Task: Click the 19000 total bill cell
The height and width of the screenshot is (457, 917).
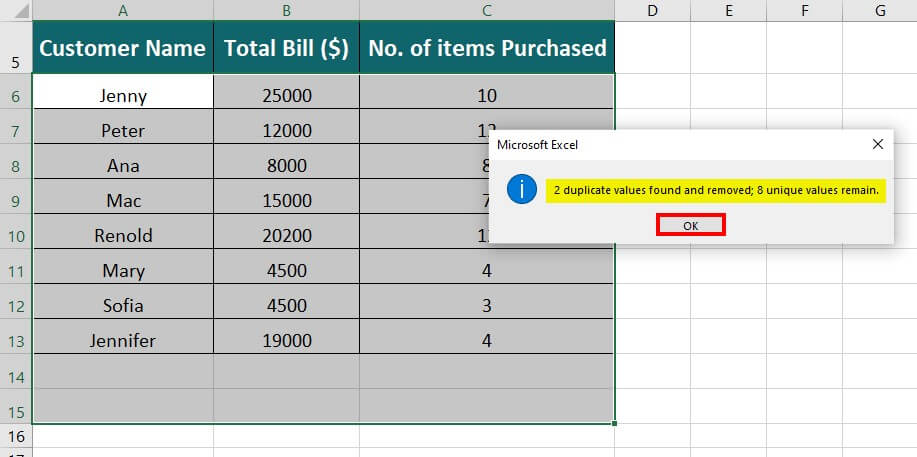Action: point(287,337)
